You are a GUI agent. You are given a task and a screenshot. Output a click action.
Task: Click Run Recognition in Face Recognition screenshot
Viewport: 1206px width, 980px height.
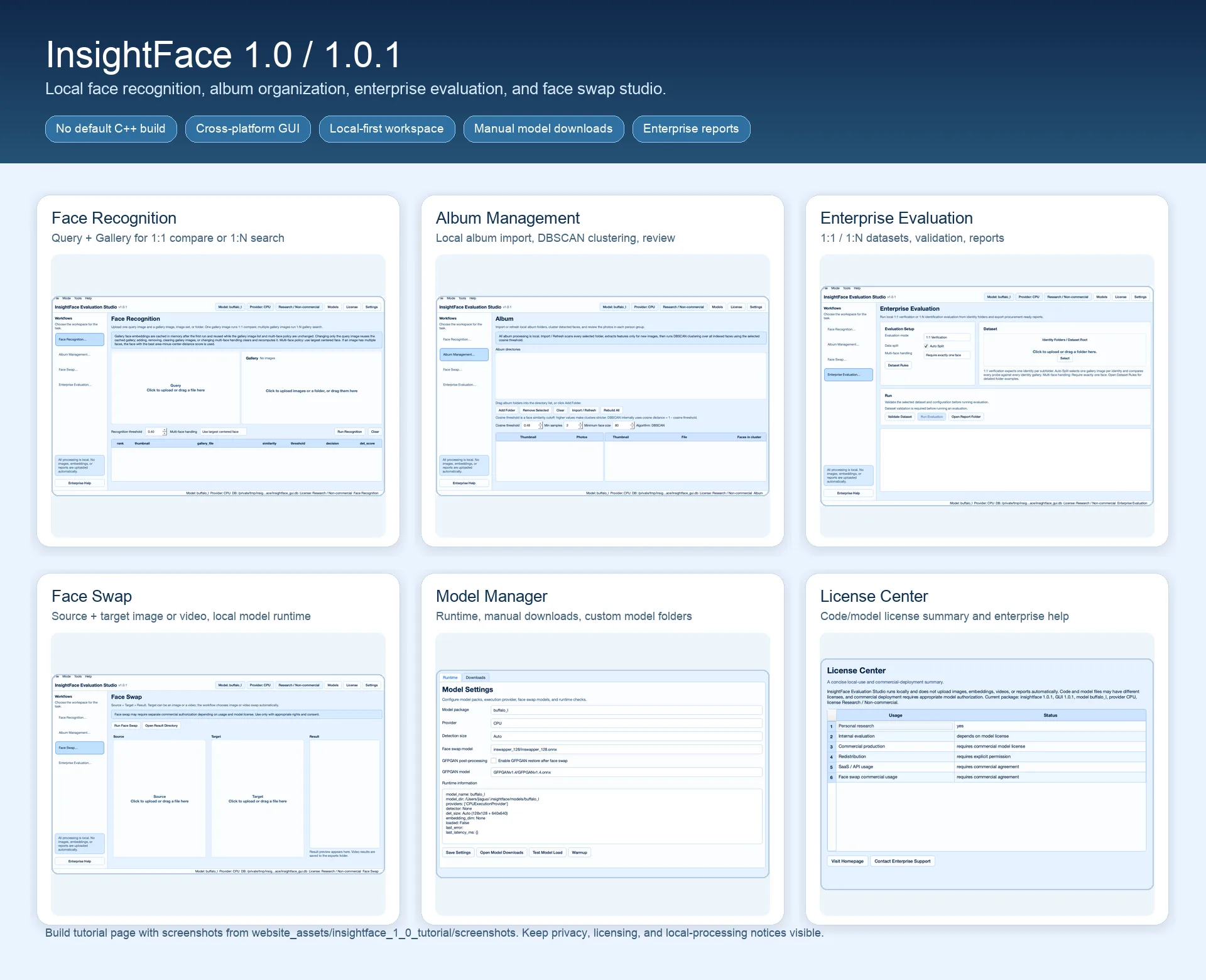[350, 432]
